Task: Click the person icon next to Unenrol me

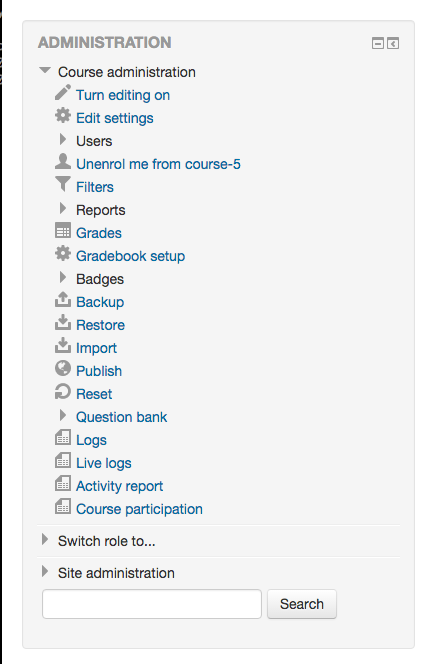Action: pyautogui.click(x=63, y=161)
